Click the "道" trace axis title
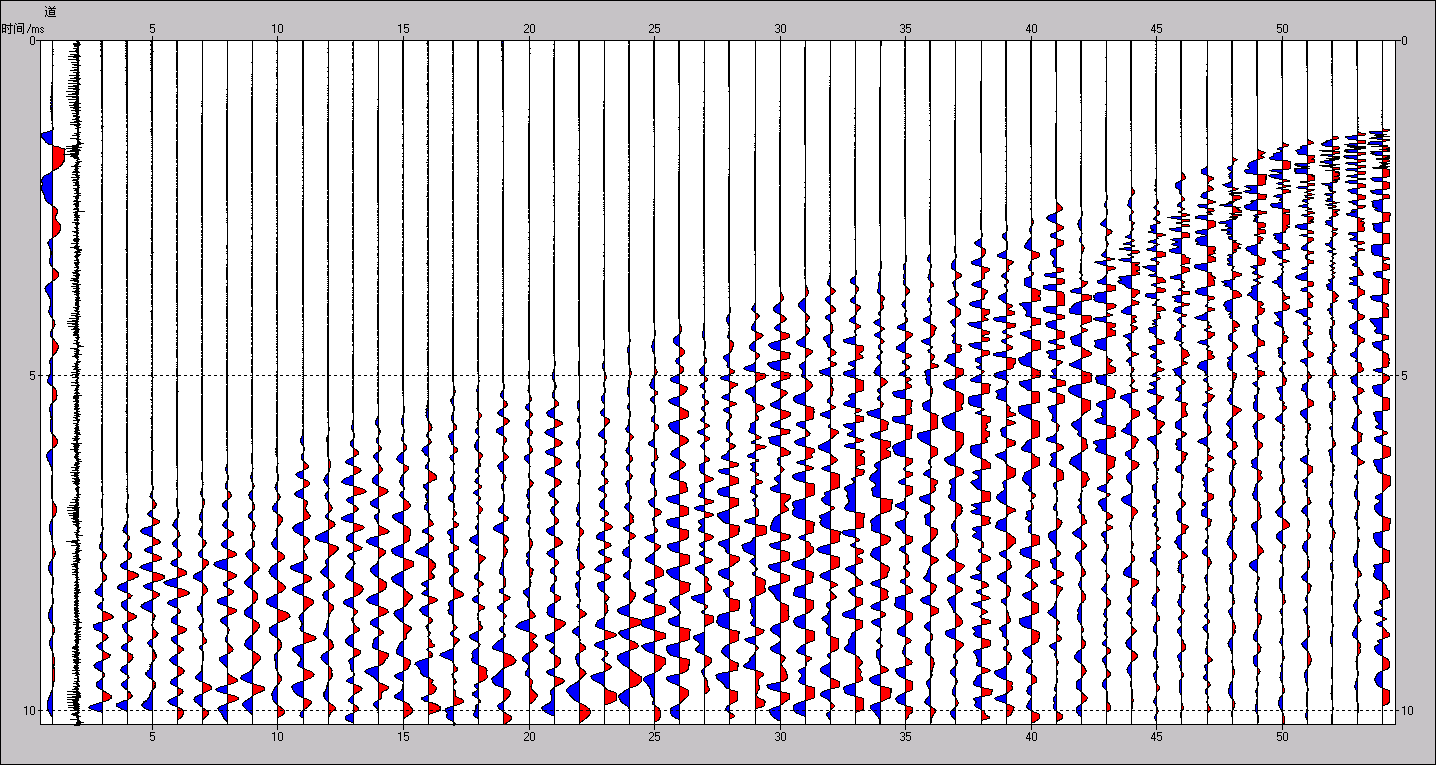This screenshot has height=765, width=1436. tap(50, 10)
